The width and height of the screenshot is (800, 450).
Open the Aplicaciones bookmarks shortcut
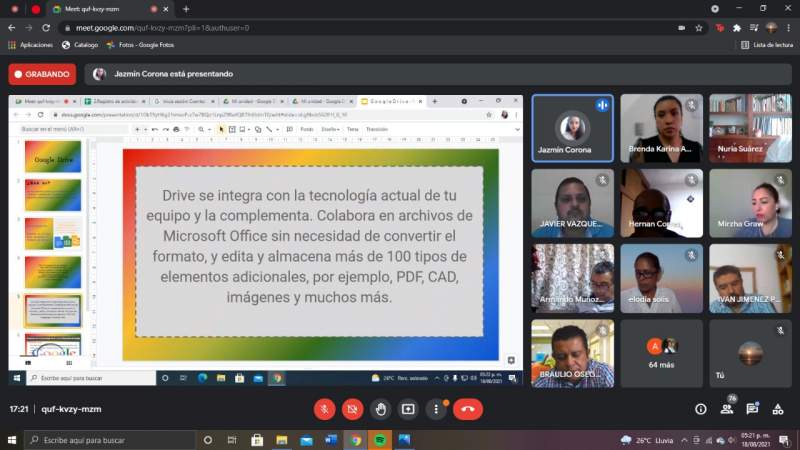[x=31, y=45]
